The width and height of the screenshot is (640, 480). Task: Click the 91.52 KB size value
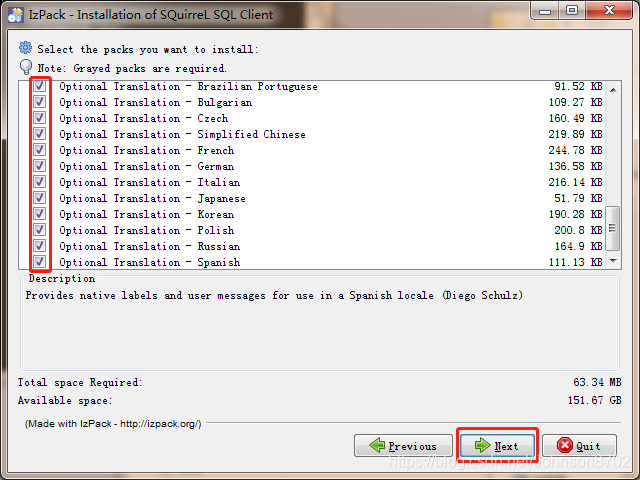coord(578,87)
